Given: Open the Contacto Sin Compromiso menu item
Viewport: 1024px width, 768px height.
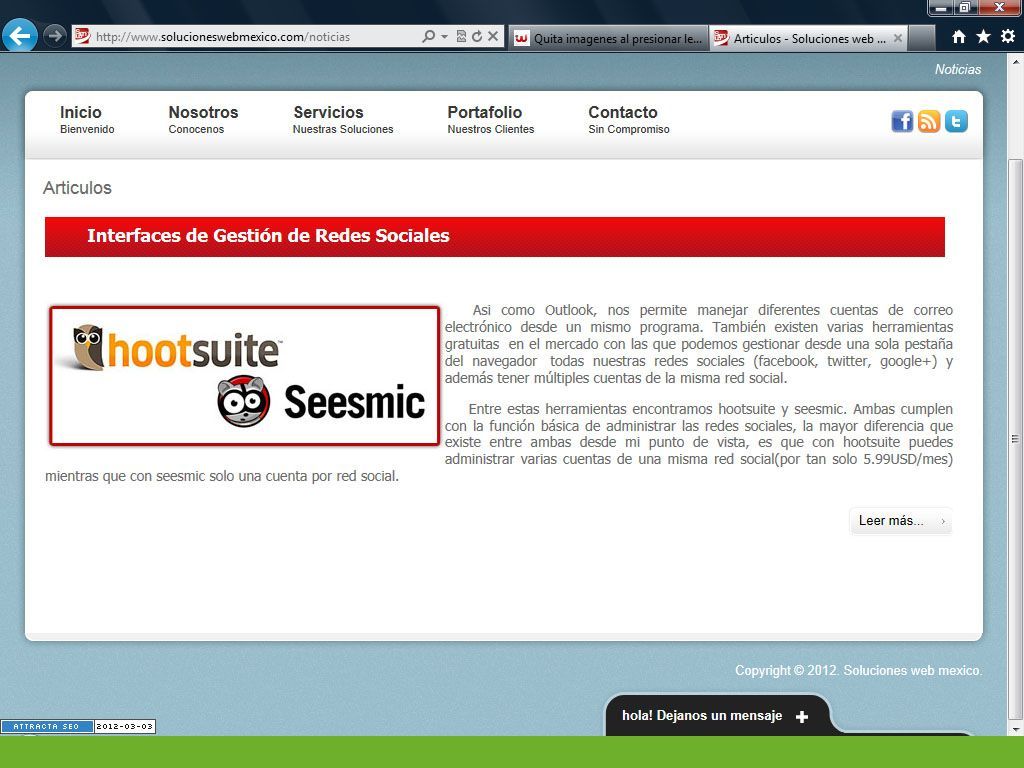Looking at the screenshot, I should (629, 120).
